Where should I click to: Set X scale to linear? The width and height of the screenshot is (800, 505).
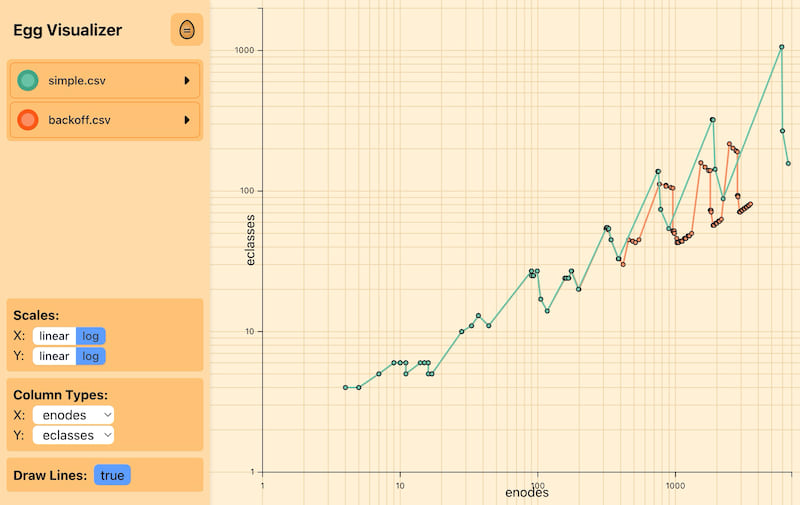[x=54, y=336]
